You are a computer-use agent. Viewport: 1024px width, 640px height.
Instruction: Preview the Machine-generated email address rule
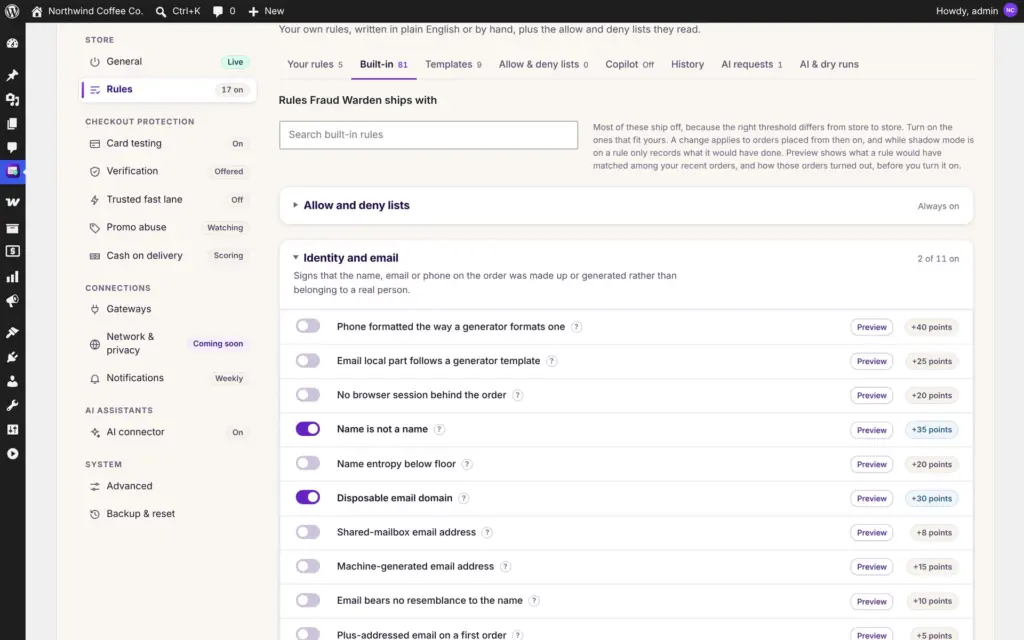[871, 567]
